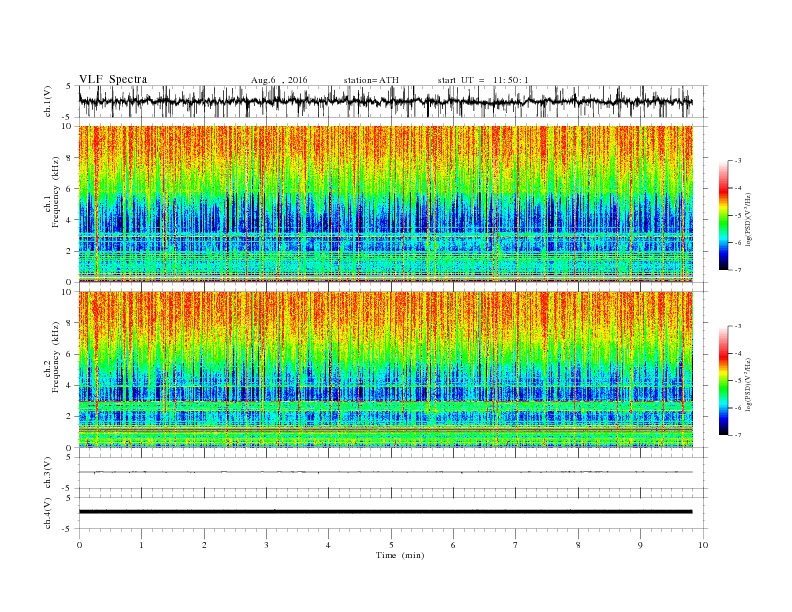Click the "-5" label on ch.2 colorbar
792x612 pixels.
tap(738, 381)
